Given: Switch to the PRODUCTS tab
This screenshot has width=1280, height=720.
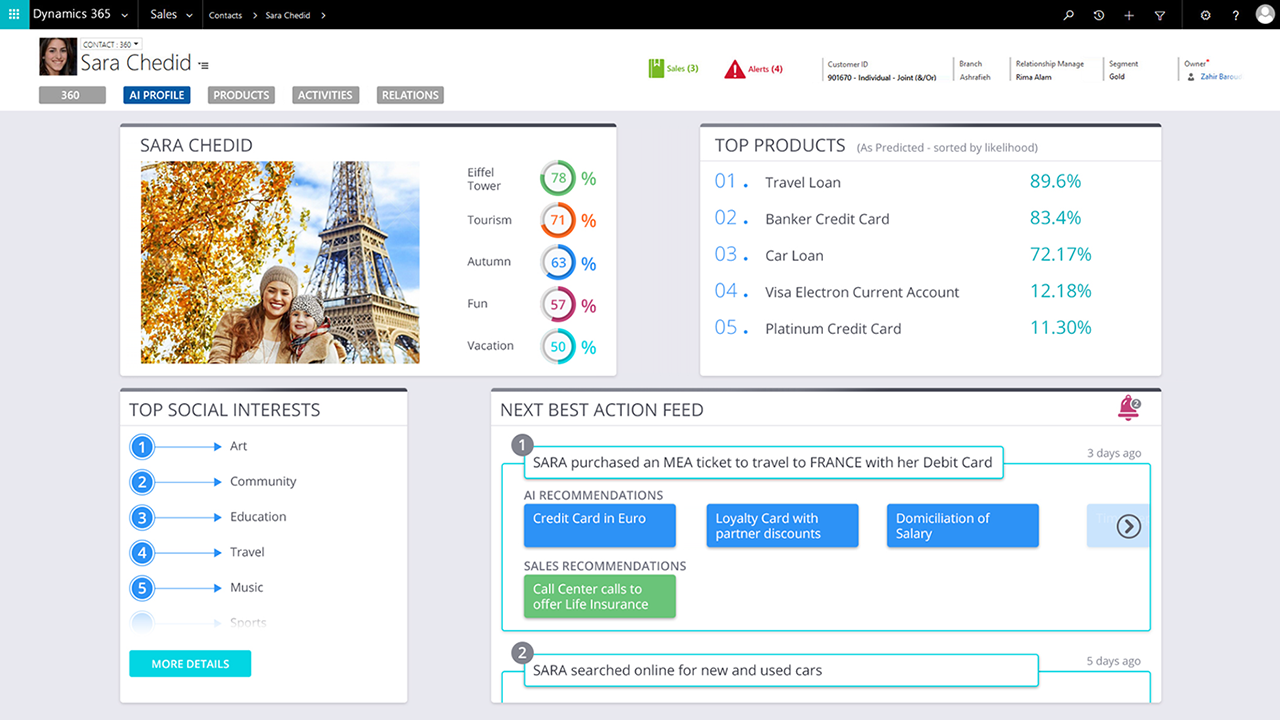Looking at the screenshot, I should click(241, 95).
